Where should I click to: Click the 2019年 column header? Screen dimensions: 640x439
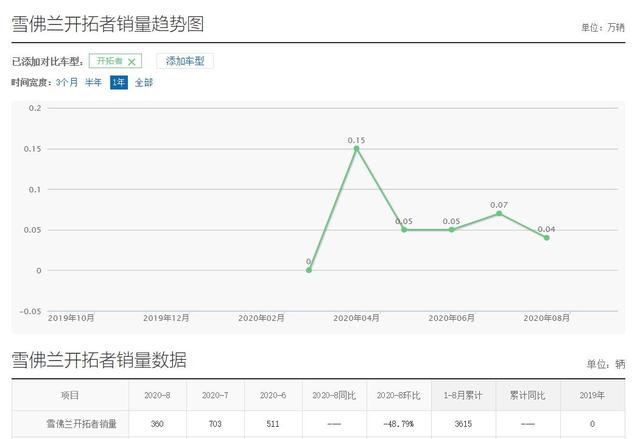(x=592, y=395)
